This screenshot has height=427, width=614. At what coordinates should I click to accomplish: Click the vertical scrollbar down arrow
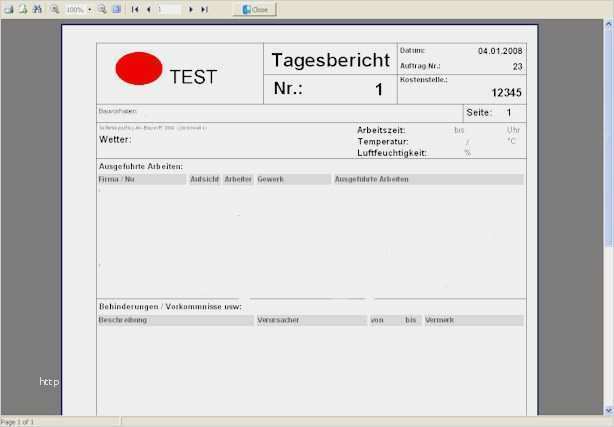pos(609,410)
